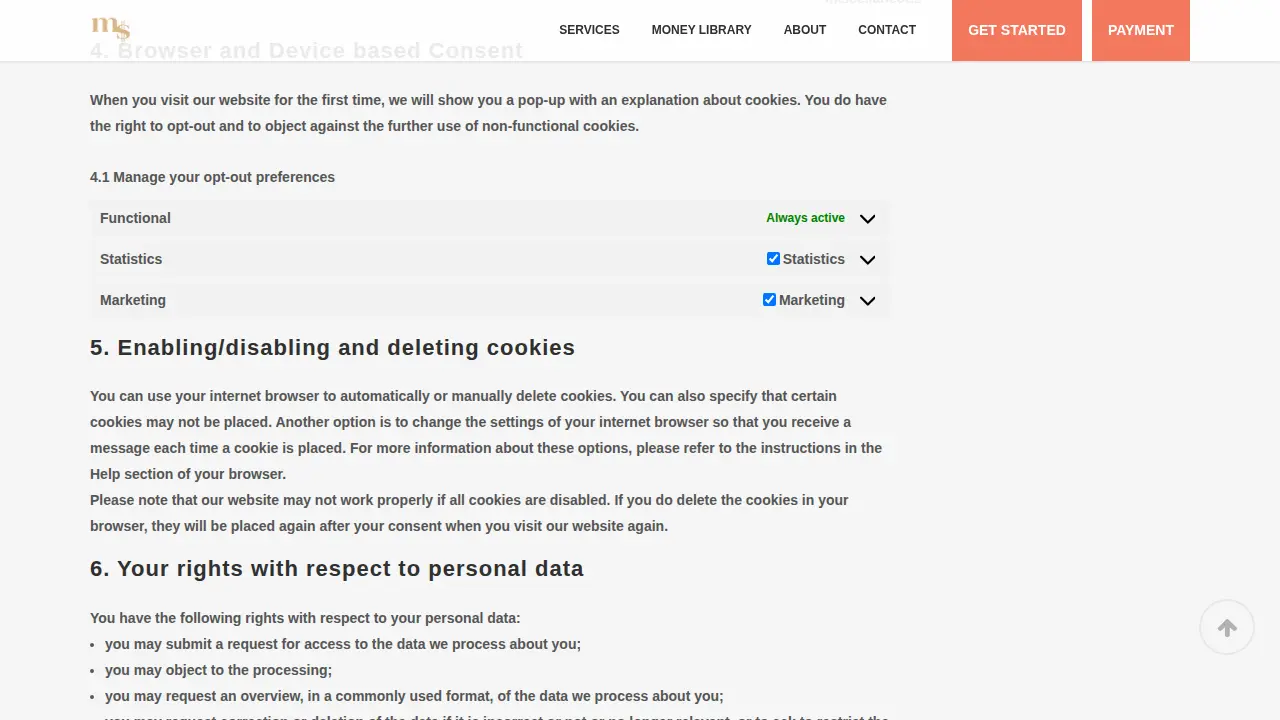Viewport: 1280px width, 720px height.
Task: Click the Payment button
Action: (x=1141, y=30)
